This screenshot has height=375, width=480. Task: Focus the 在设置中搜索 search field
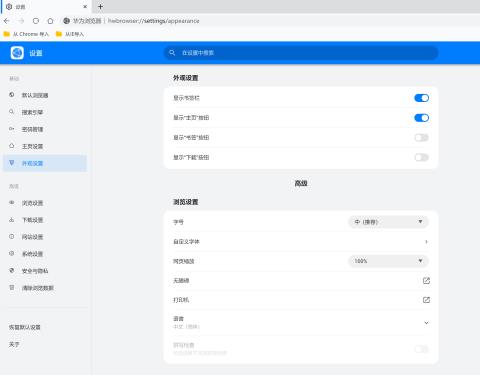coord(301,53)
